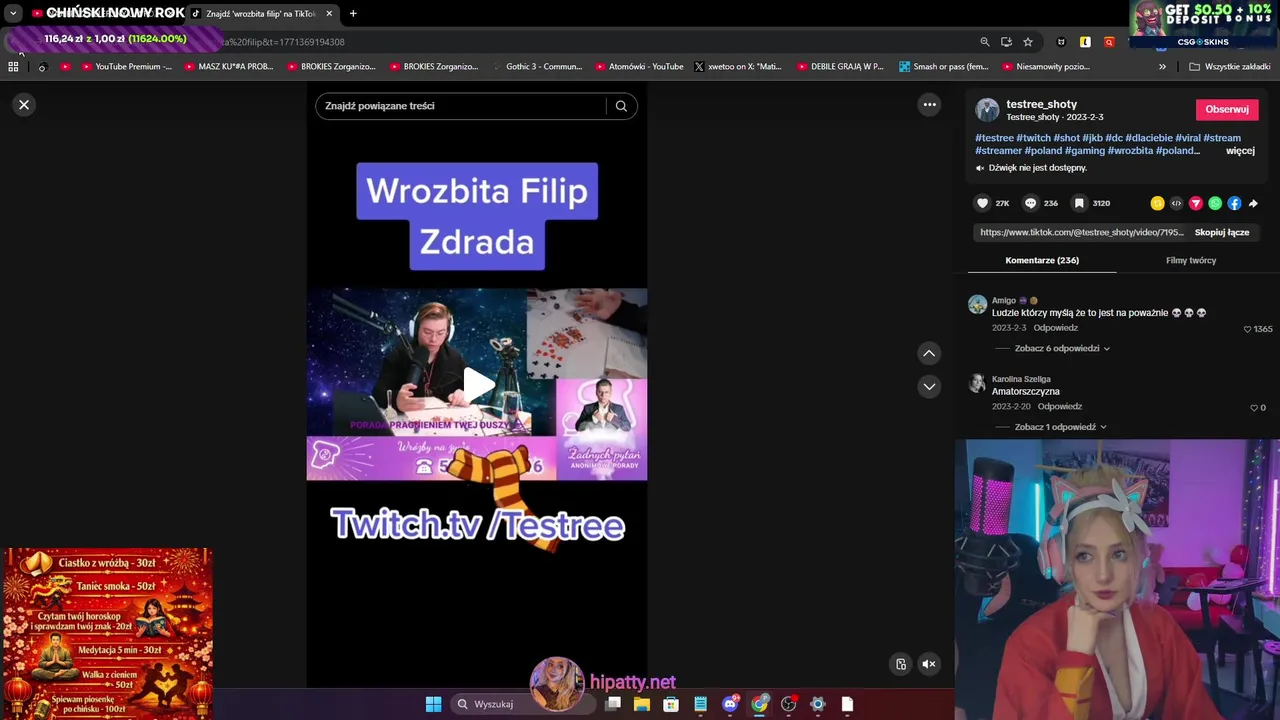Expand description with więcej
Image resolution: width=1280 pixels, height=720 pixels.
[x=1240, y=151]
